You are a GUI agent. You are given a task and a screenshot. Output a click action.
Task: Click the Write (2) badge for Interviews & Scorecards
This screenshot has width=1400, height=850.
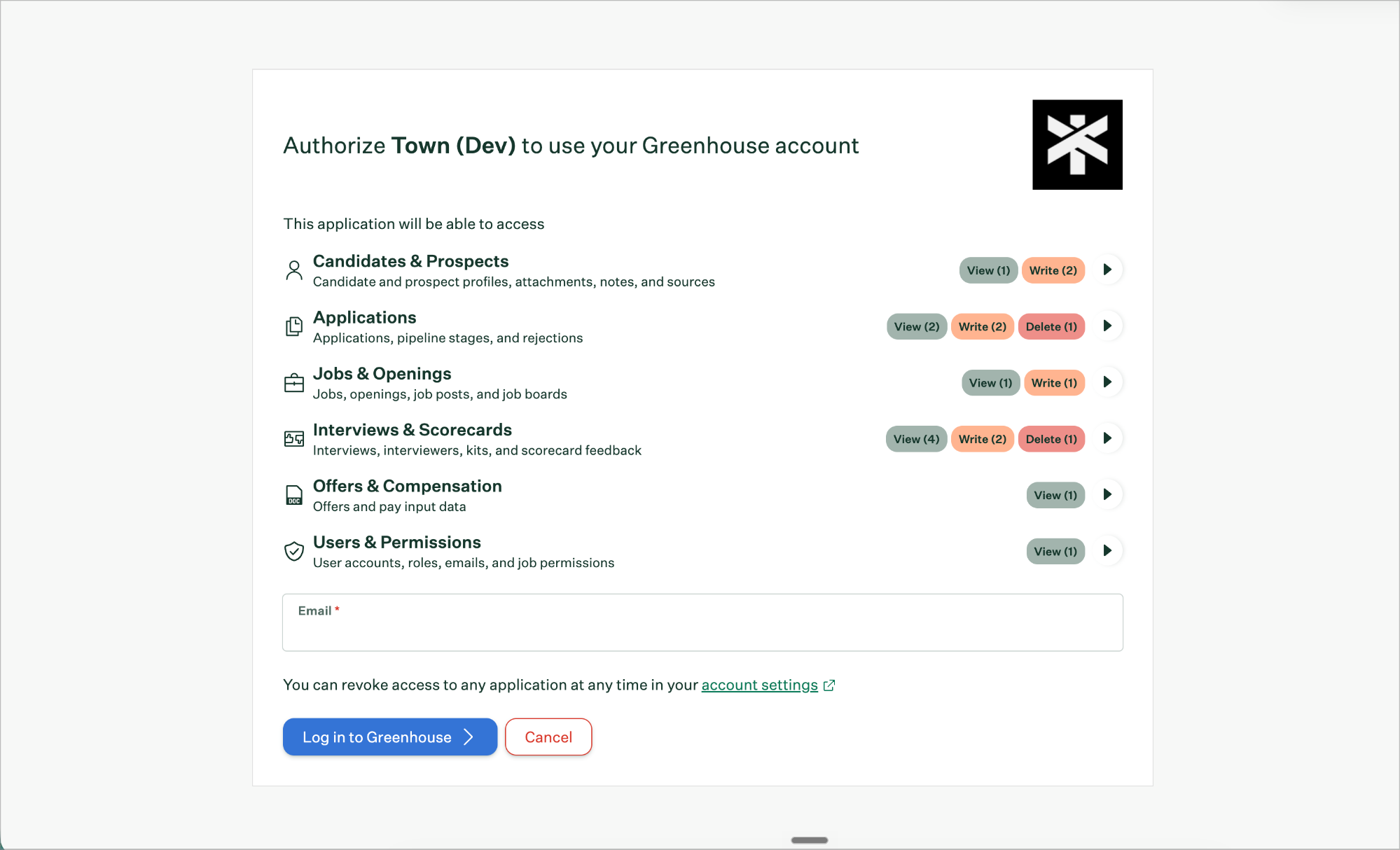(983, 439)
